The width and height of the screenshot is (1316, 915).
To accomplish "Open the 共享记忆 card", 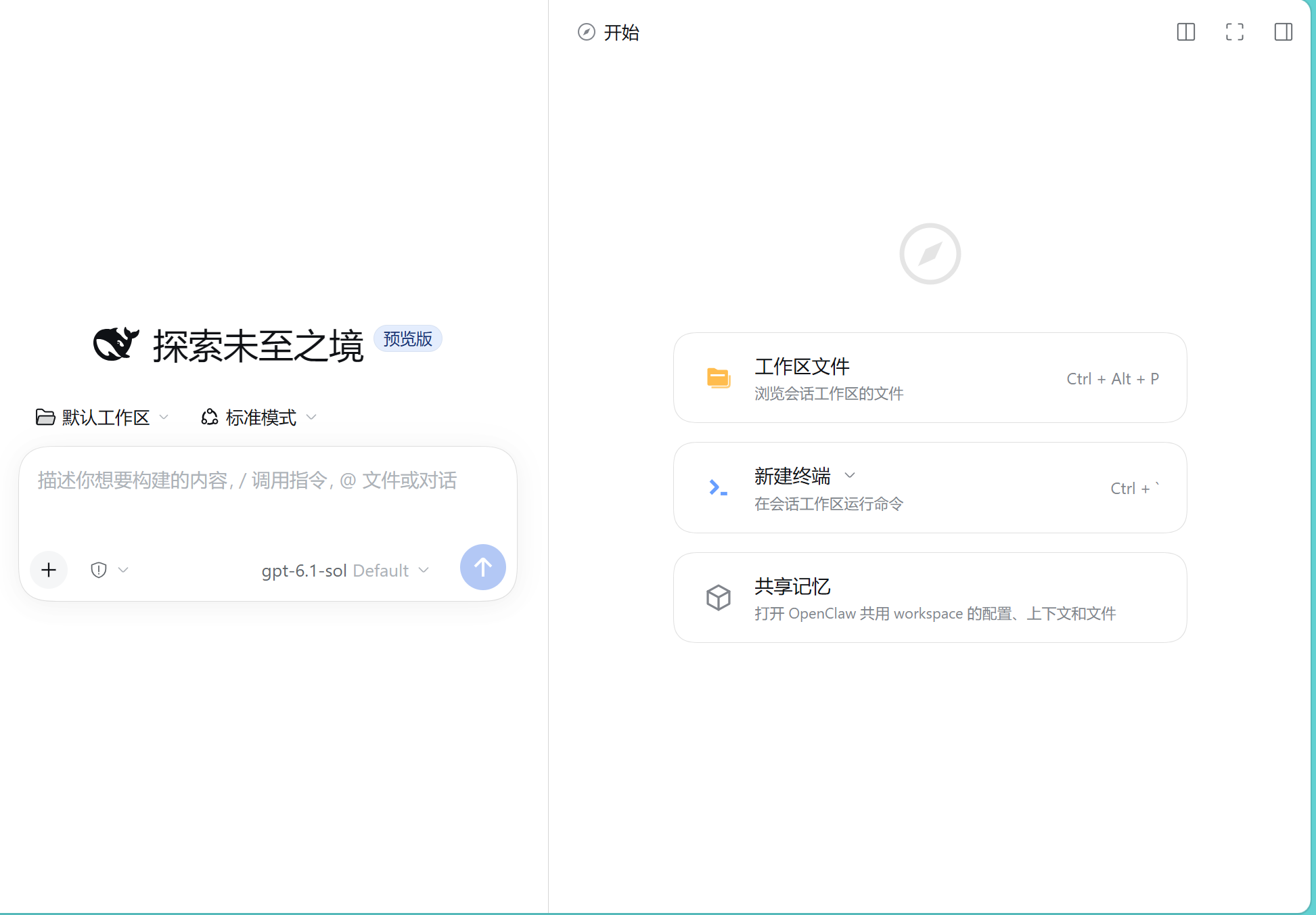I will click(930, 598).
